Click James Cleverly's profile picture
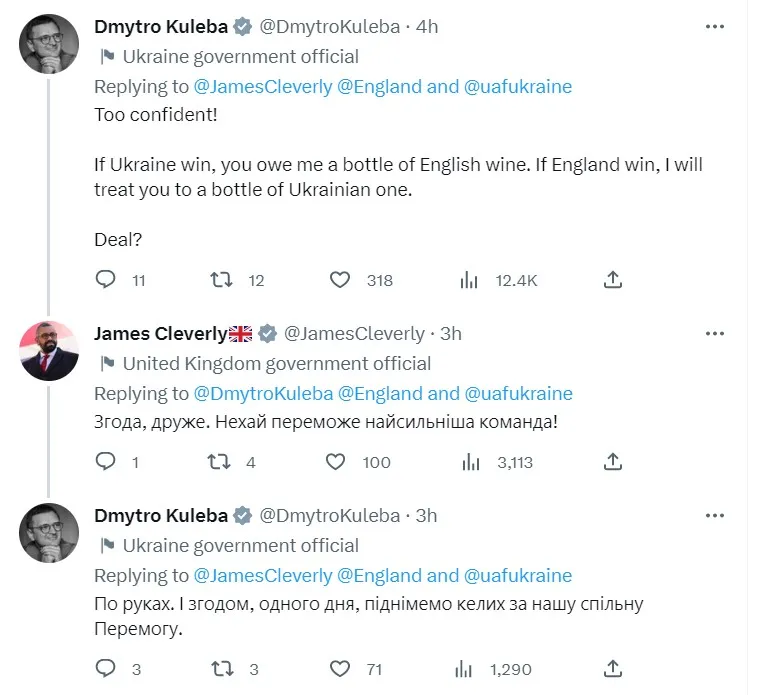 tap(50, 350)
